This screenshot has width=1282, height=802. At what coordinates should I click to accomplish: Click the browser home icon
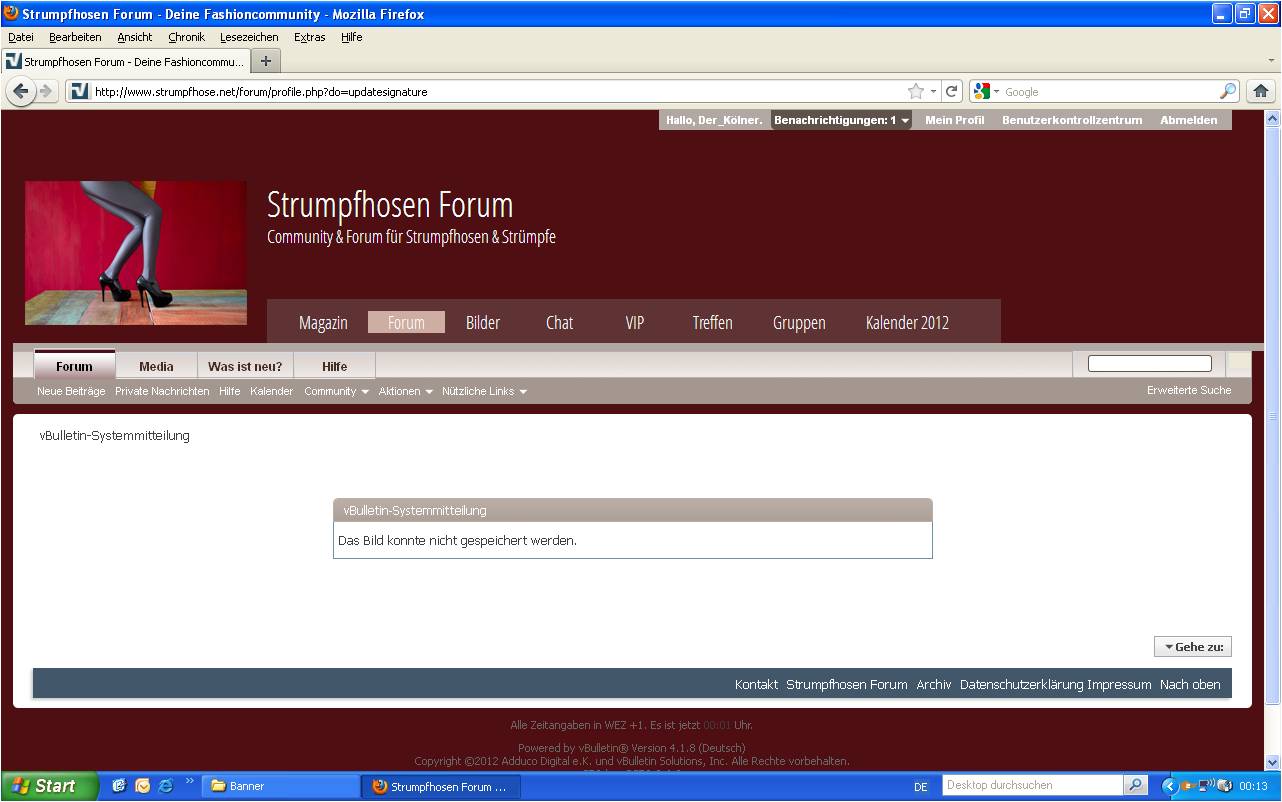1261,91
